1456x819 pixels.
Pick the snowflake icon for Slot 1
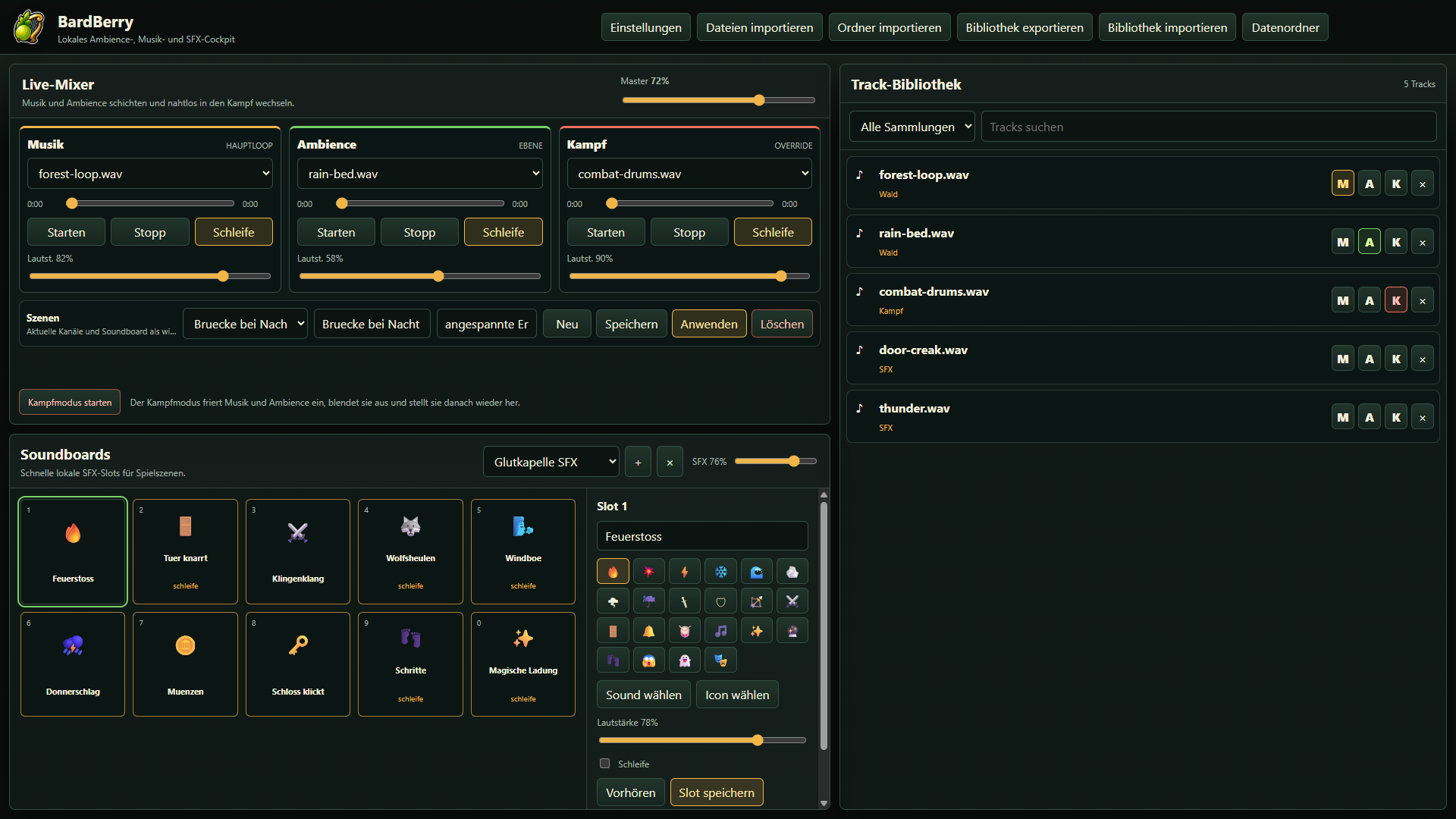pyautogui.click(x=720, y=572)
